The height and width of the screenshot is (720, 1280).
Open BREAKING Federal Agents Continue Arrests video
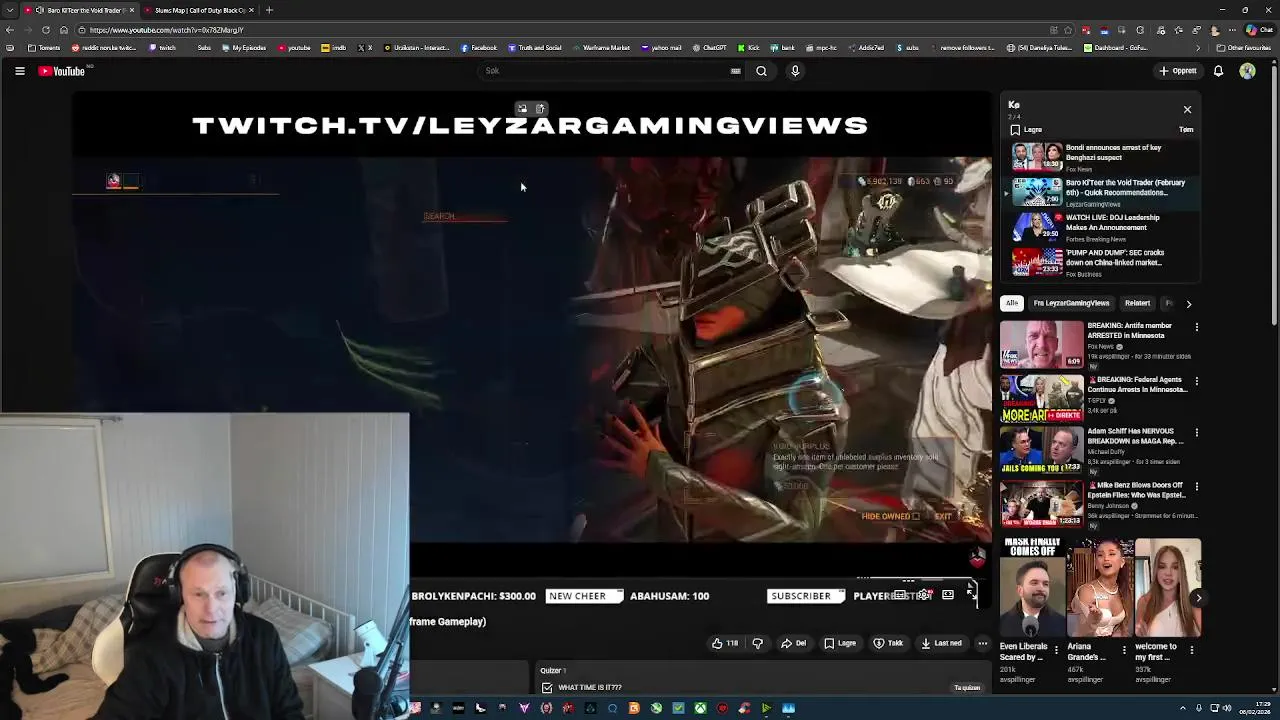tap(1095, 398)
